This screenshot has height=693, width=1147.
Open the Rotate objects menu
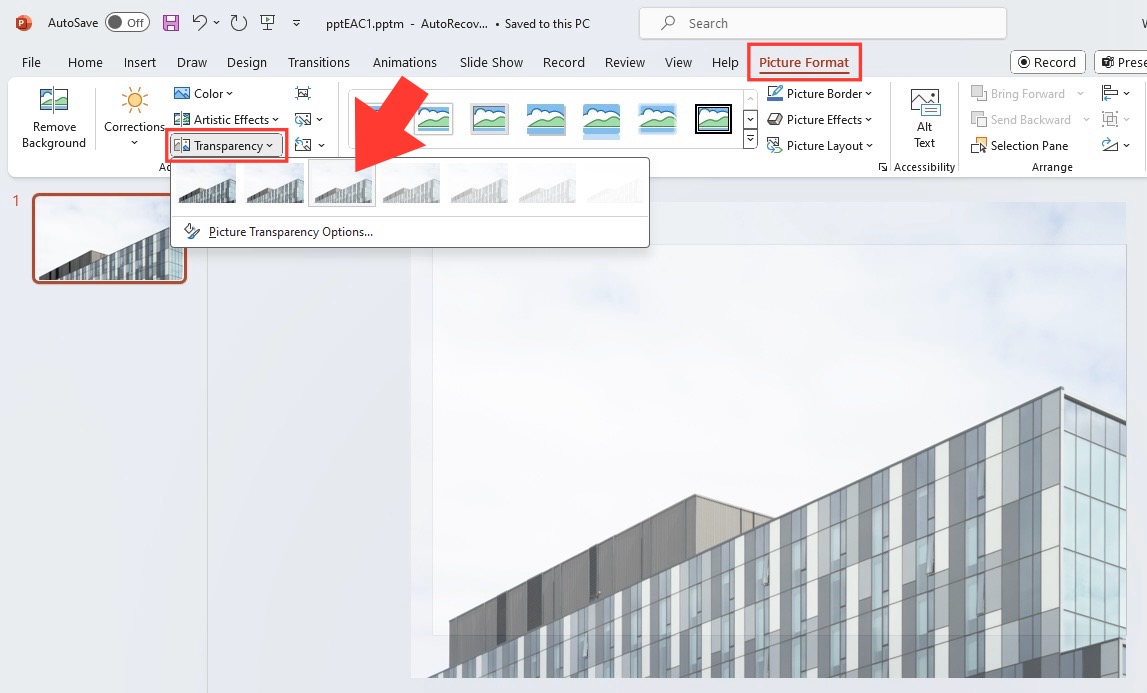[1116, 146]
